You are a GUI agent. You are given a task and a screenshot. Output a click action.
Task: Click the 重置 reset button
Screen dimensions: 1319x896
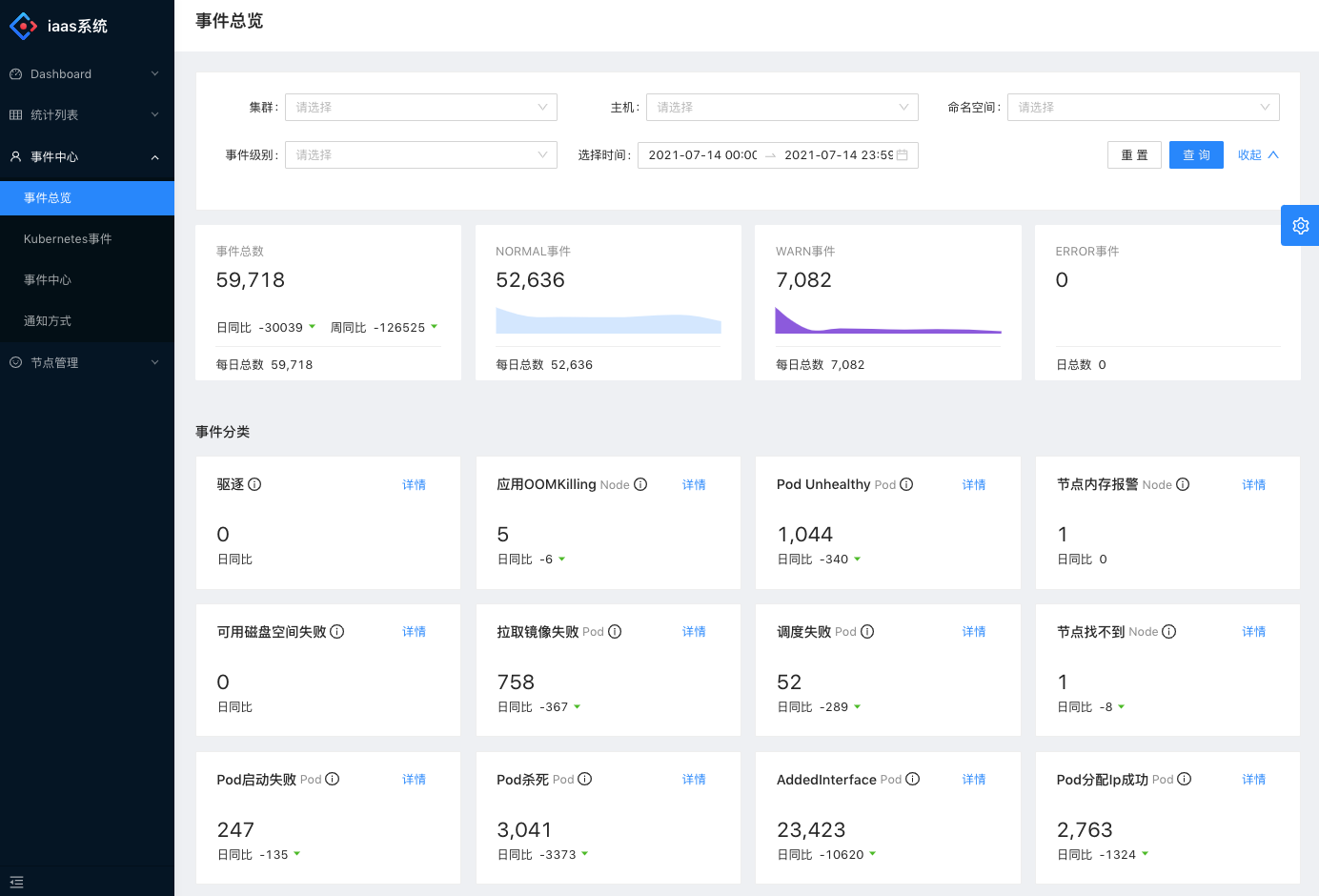tap(1134, 154)
